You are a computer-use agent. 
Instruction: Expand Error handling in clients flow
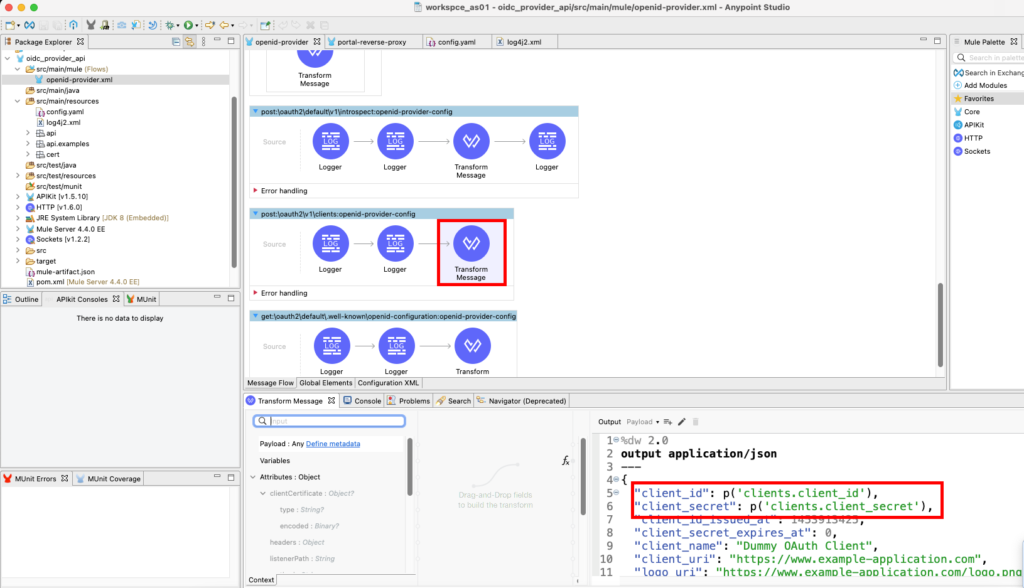coord(255,293)
